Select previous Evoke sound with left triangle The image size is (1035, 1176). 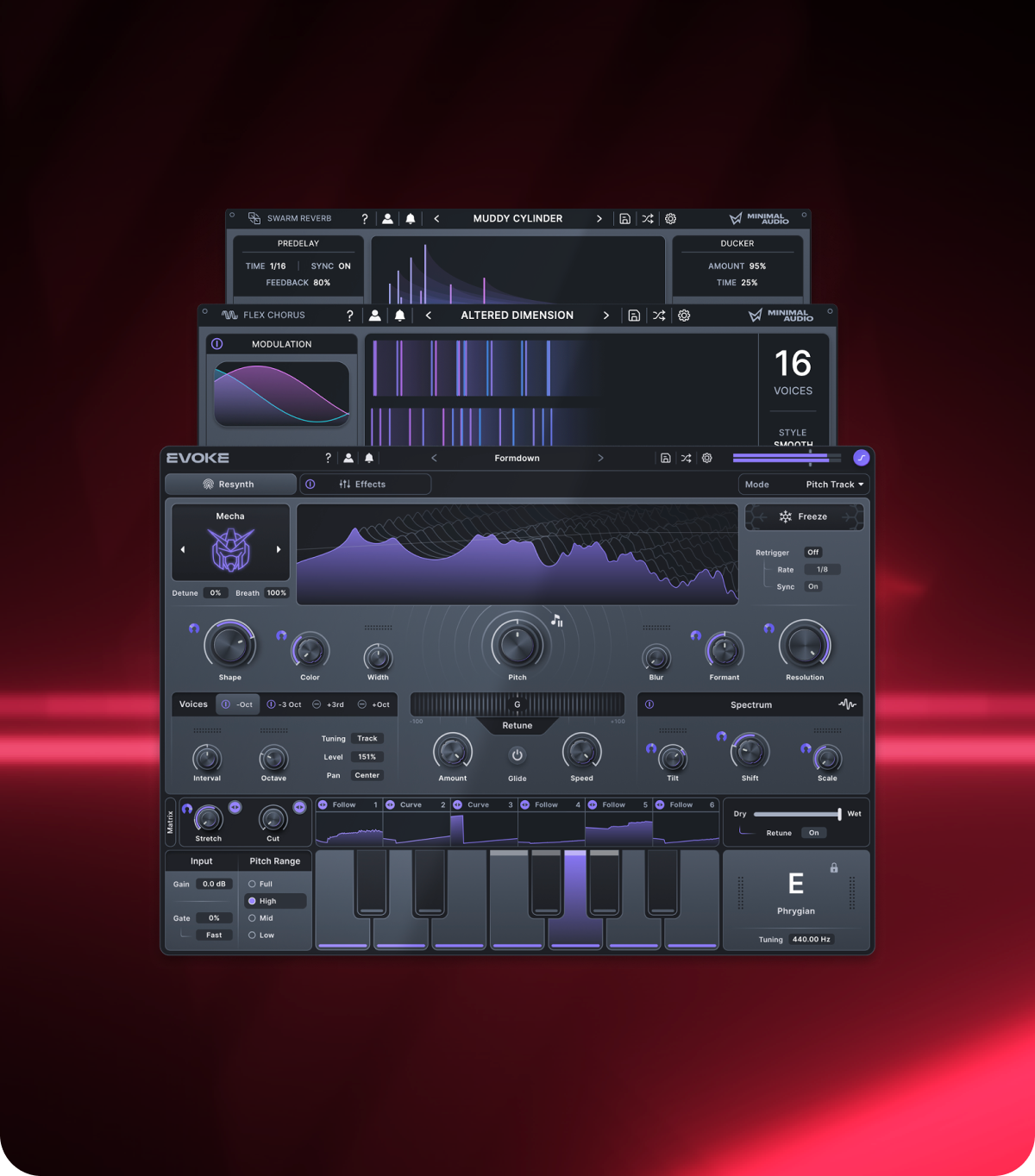[x=183, y=549]
